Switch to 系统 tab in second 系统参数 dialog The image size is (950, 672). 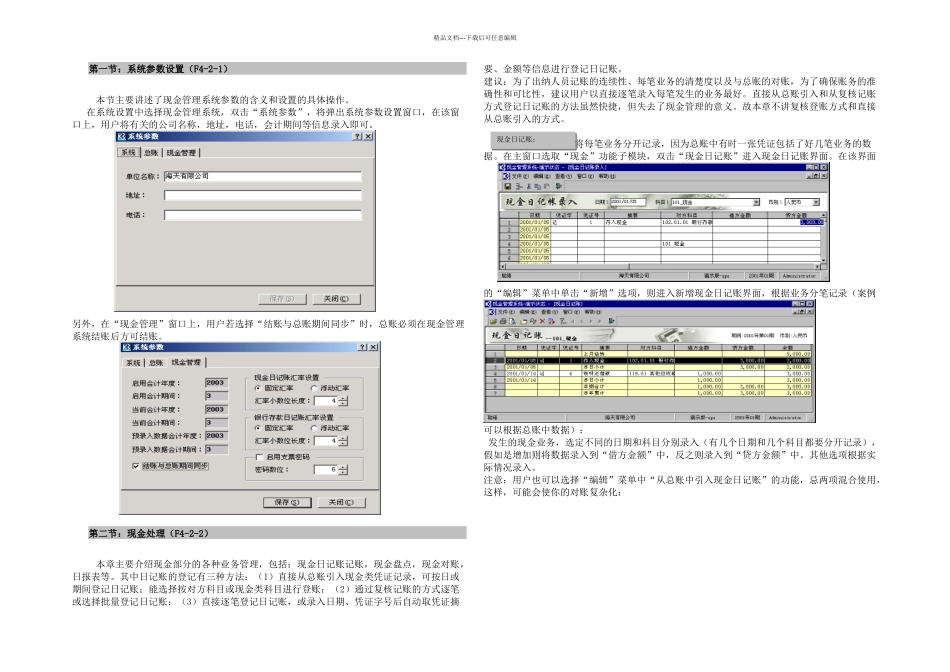click(x=133, y=362)
